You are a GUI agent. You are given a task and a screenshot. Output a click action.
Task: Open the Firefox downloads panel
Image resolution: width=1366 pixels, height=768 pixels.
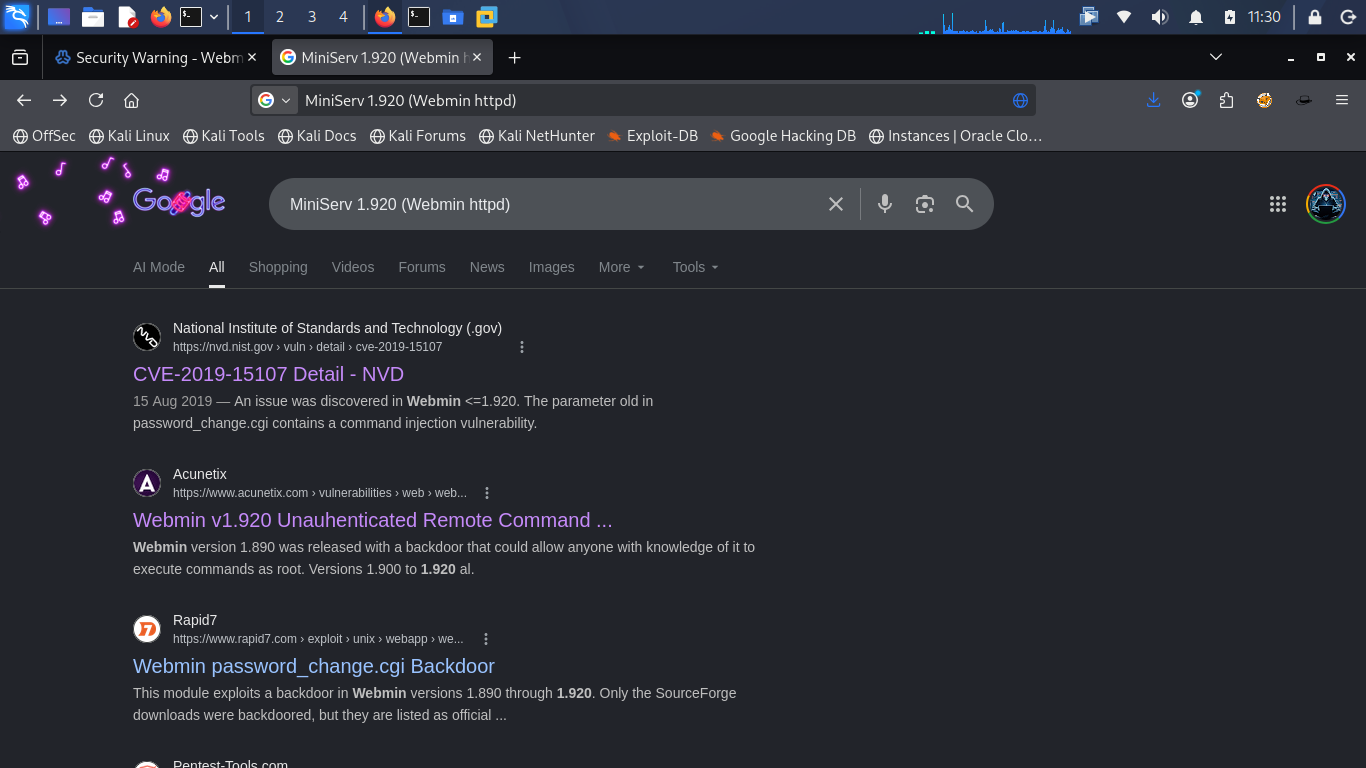[x=1153, y=100]
